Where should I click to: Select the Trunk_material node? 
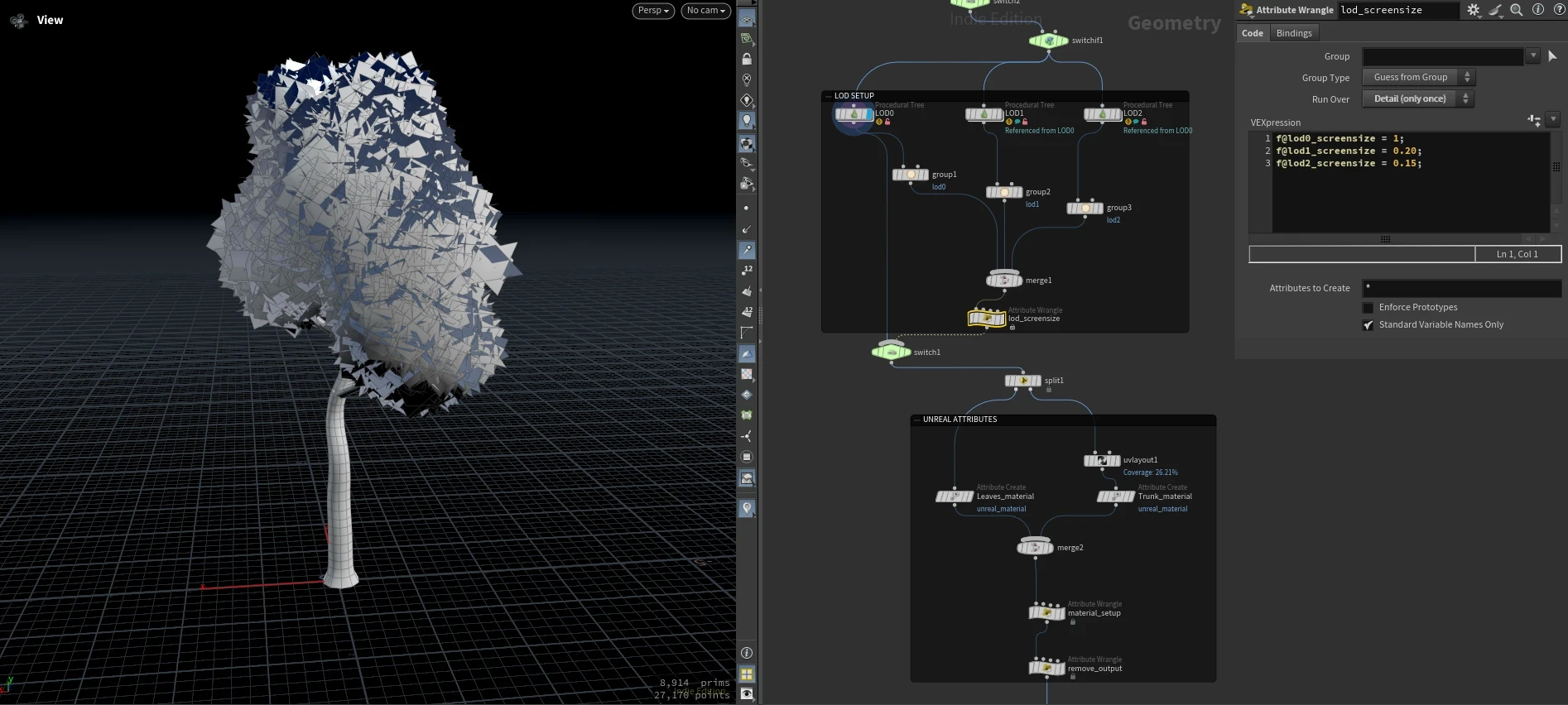(1116, 496)
